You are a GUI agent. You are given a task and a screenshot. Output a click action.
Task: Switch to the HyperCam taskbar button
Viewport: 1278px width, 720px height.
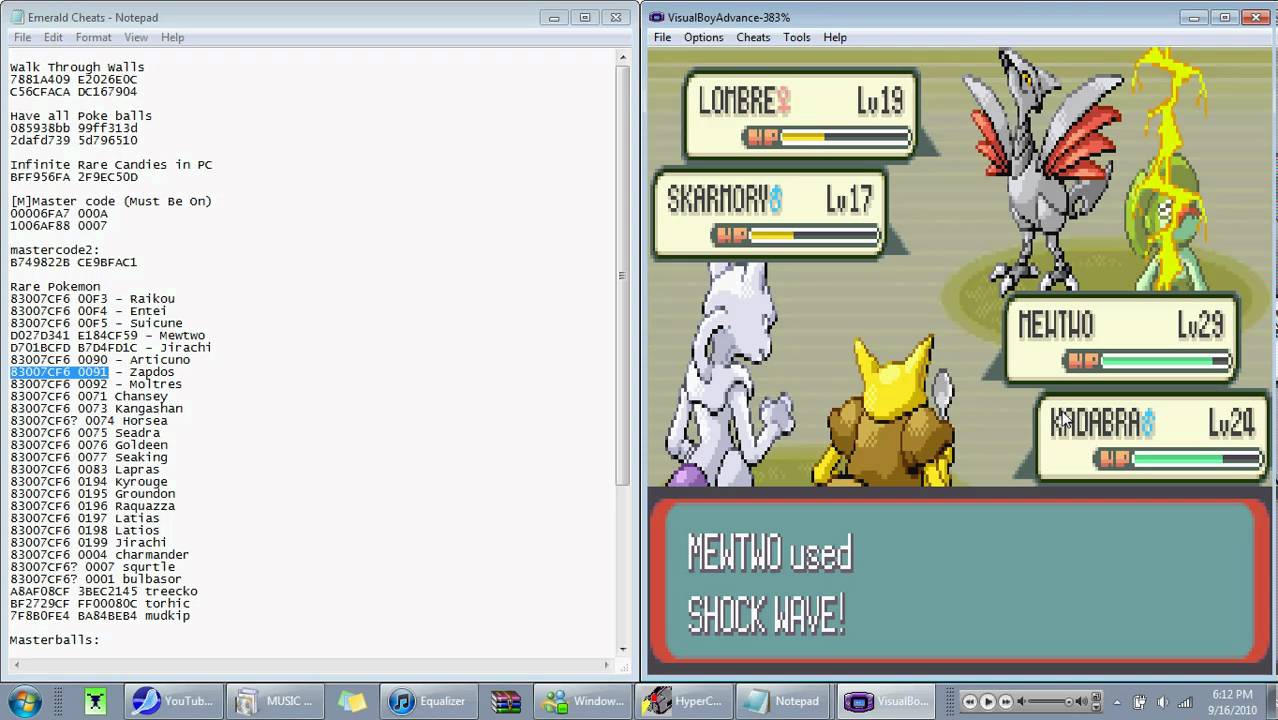click(x=684, y=701)
